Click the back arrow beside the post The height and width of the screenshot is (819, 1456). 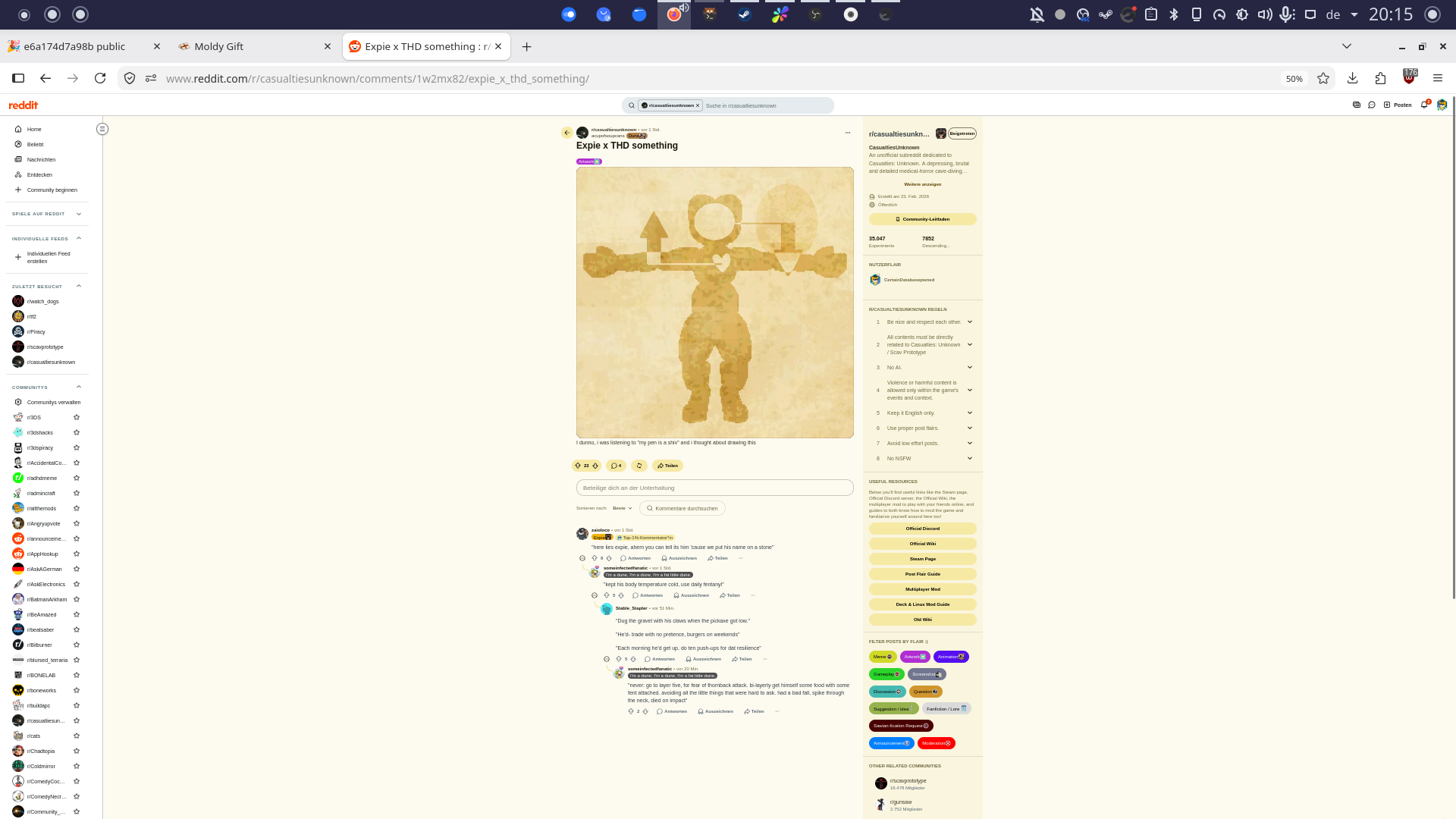pyautogui.click(x=566, y=133)
